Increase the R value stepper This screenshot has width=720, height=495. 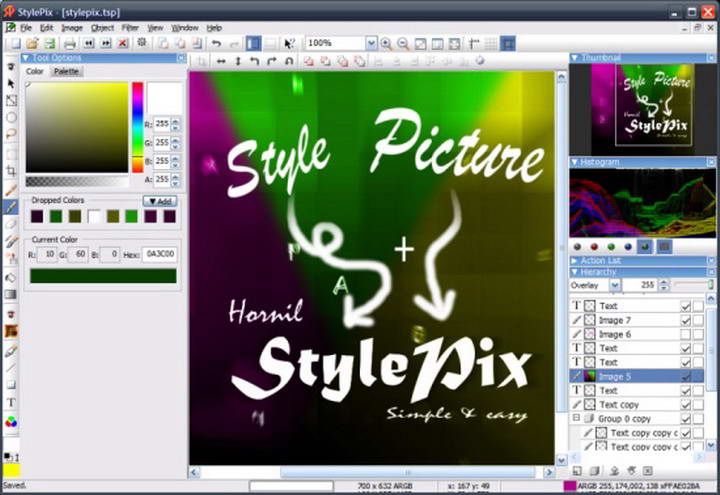click(175, 121)
